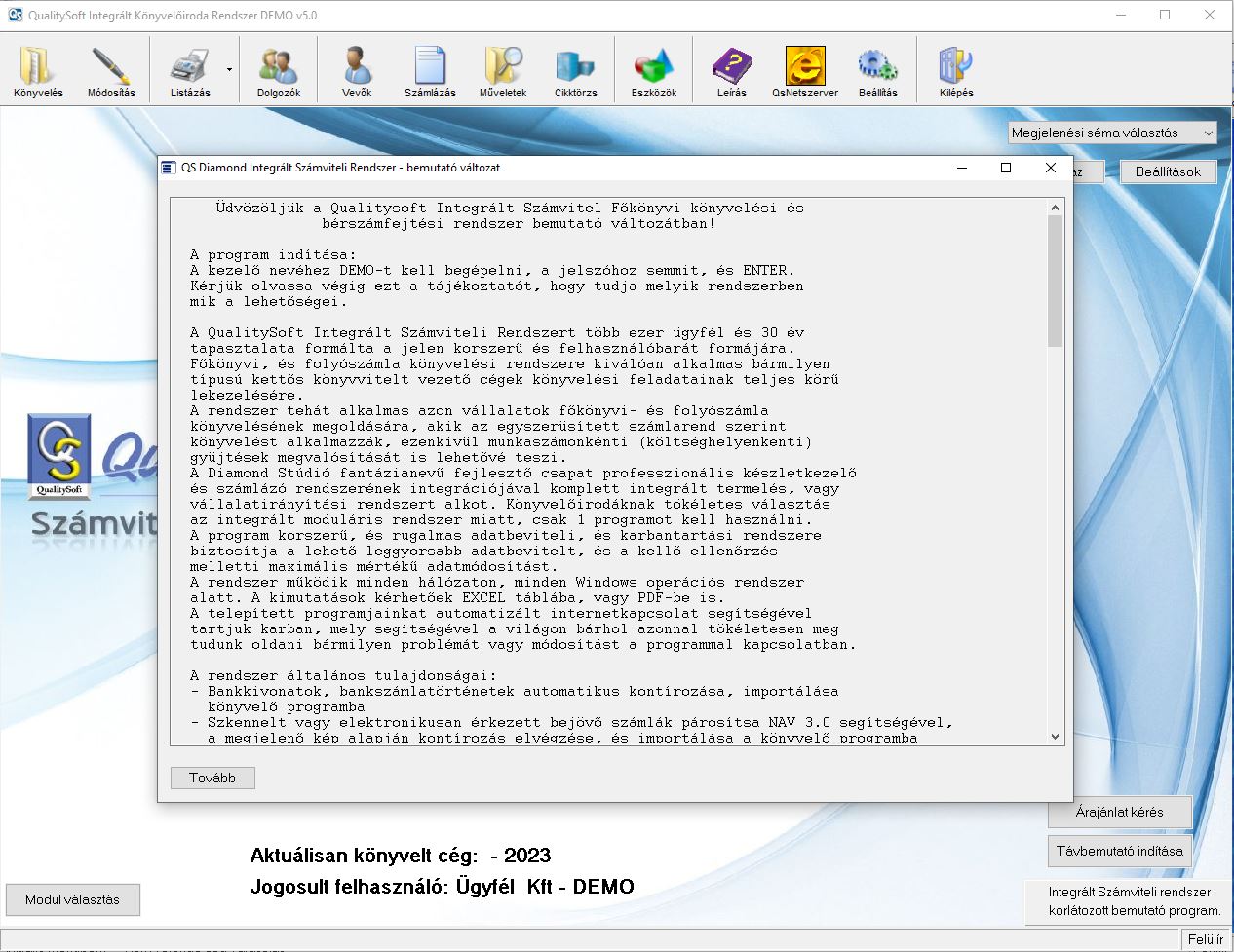This screenshot has height=952, width=1234.
Task: Expand the Listázás dropdown arrow
Action: [x=230, y=70]
